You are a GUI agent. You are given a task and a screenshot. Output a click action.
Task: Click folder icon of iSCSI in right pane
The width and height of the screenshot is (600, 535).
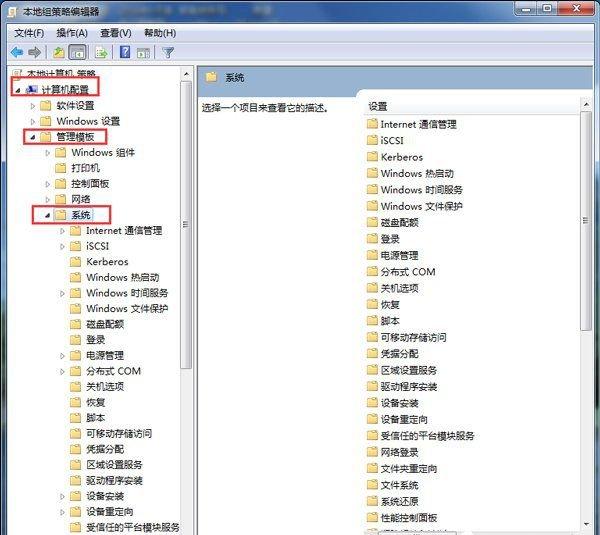pos(372,140)
